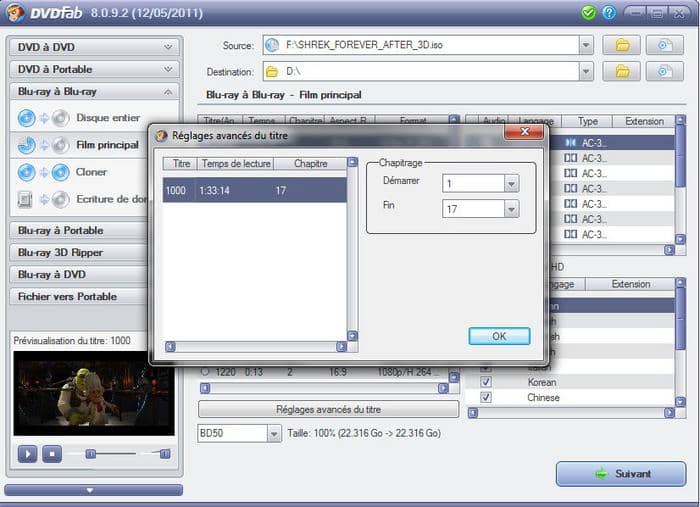The height and width of the screenshot is (507, 700).
Task: Browse for source folder icon
Action: pyautogui.click(x=622, y=45)
